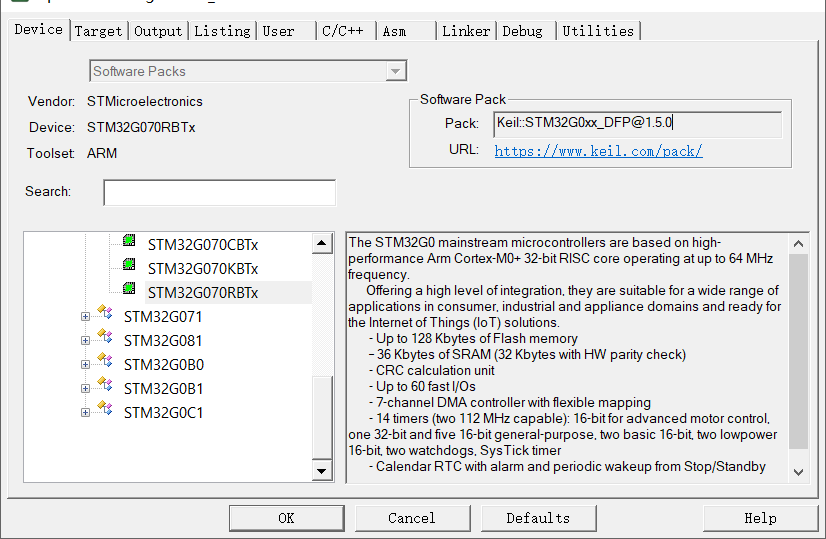Switch to the C/C++ tab
This screenshot has height=539, width=826.
(x=342, y=31)
